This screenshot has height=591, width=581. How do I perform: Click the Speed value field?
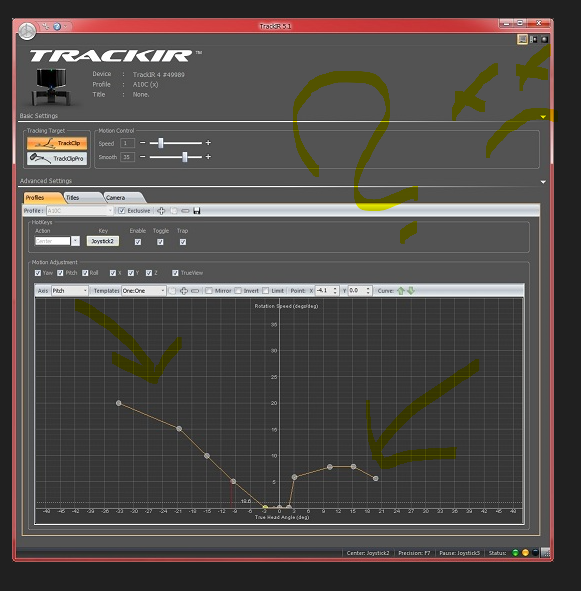127,143
